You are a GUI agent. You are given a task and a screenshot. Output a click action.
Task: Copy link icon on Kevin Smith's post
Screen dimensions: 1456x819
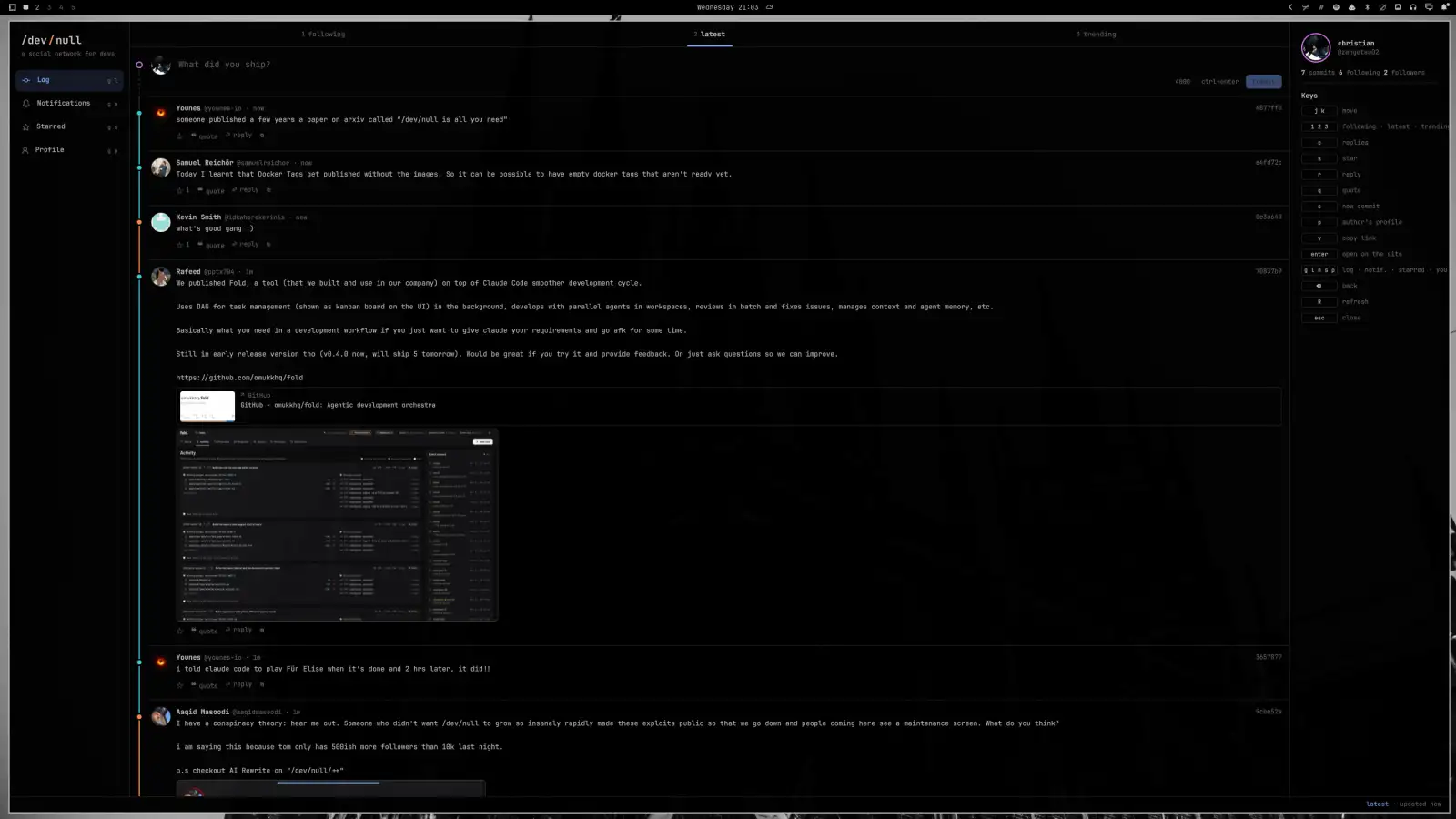[x=268, y=245]
